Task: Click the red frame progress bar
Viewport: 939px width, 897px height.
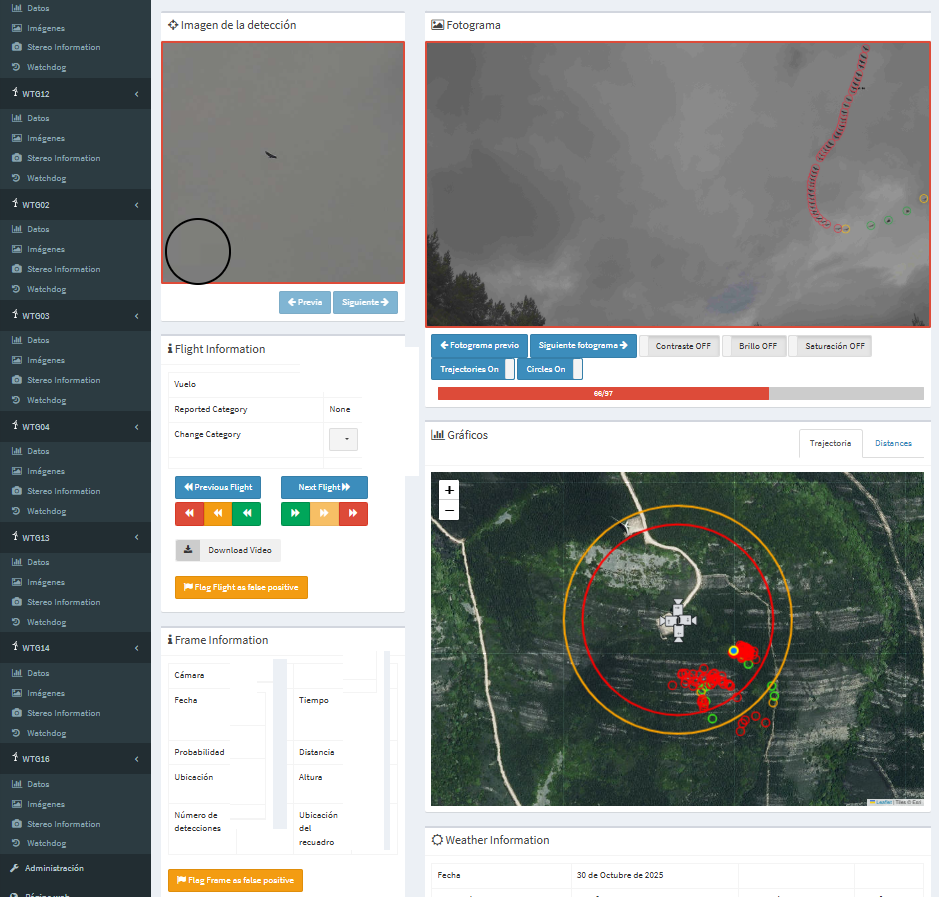Action: coord(603,394)
